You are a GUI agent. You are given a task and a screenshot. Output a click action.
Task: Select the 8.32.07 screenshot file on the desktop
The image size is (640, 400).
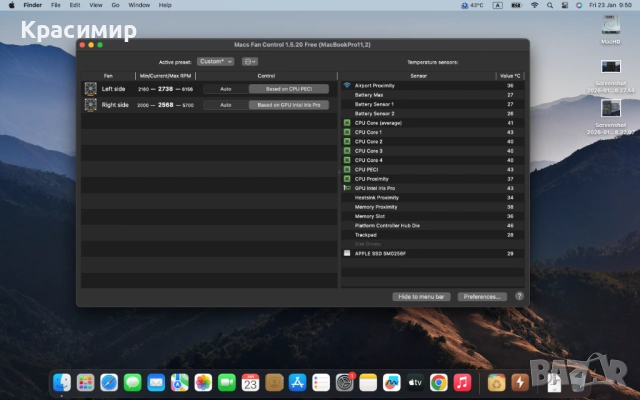pyautogui.click(x=611, y=117)
